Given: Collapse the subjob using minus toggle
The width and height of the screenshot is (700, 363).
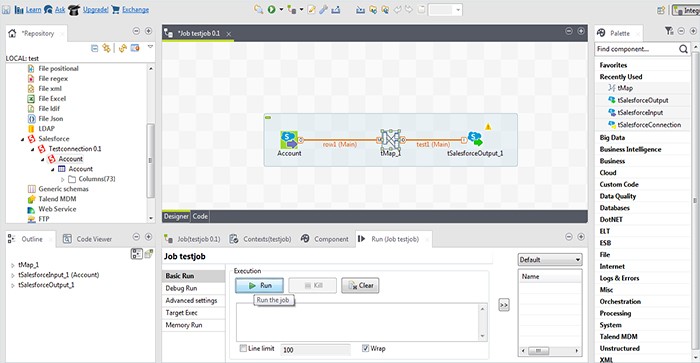Looking at the screenshot, I should pos(268,117).
